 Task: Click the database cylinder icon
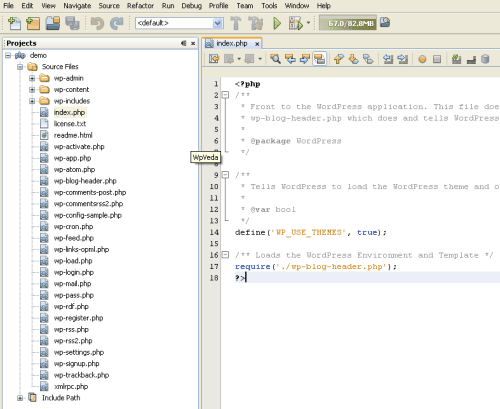(x=485, y=59)
